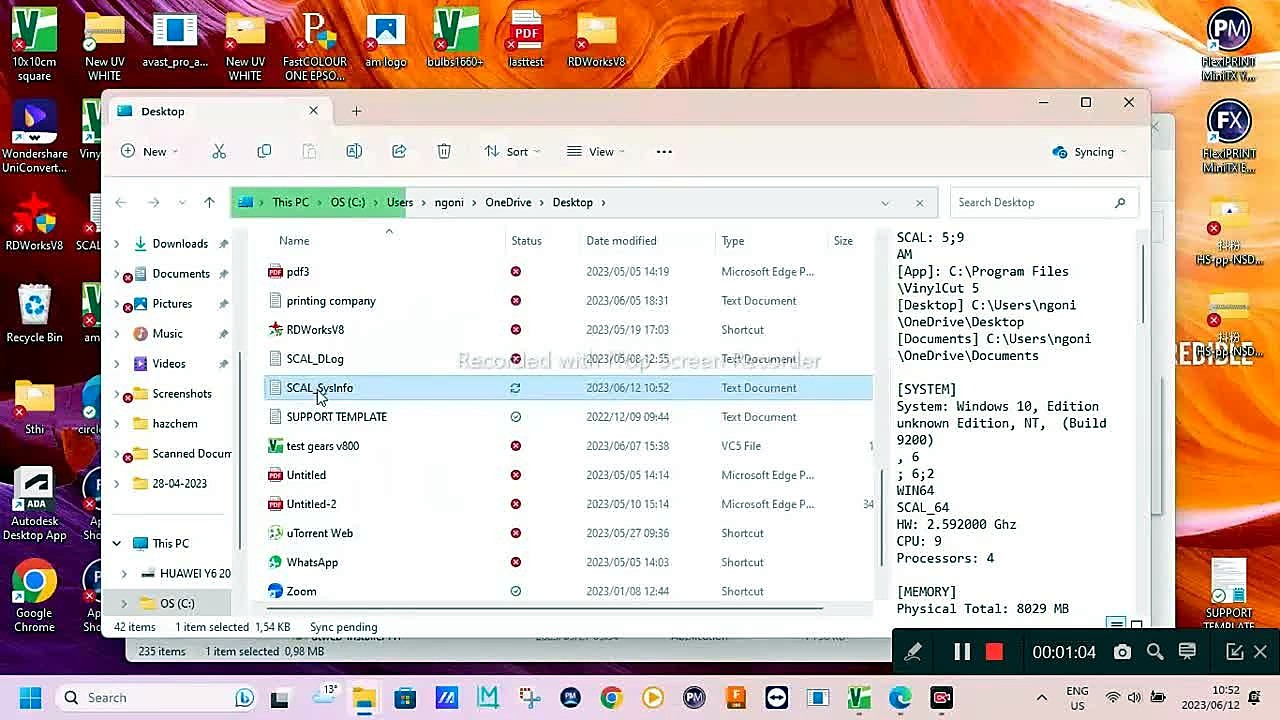Open the Recycle Bin desktop icon

point(34,314)
